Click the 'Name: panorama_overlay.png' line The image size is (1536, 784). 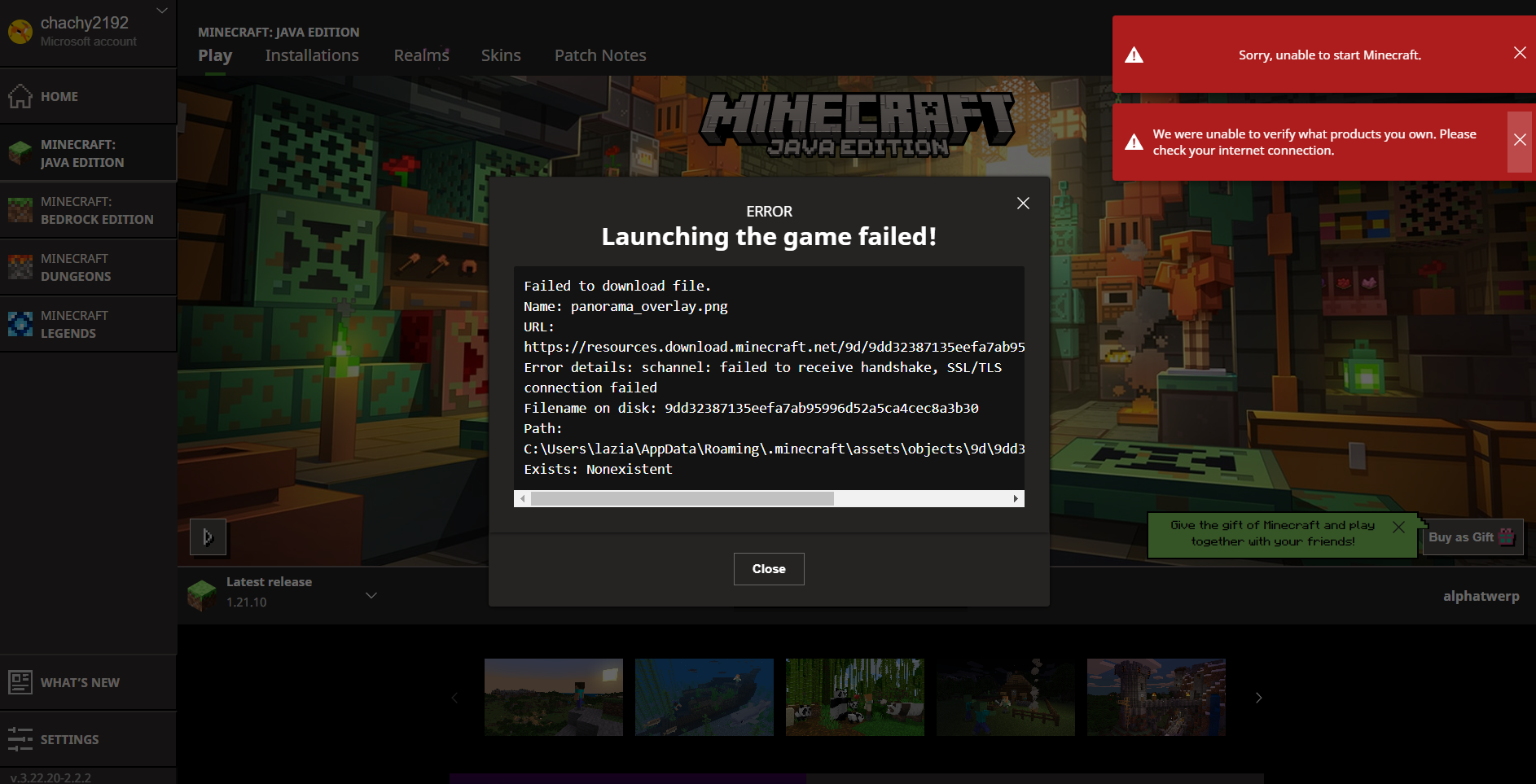point(625,306)
